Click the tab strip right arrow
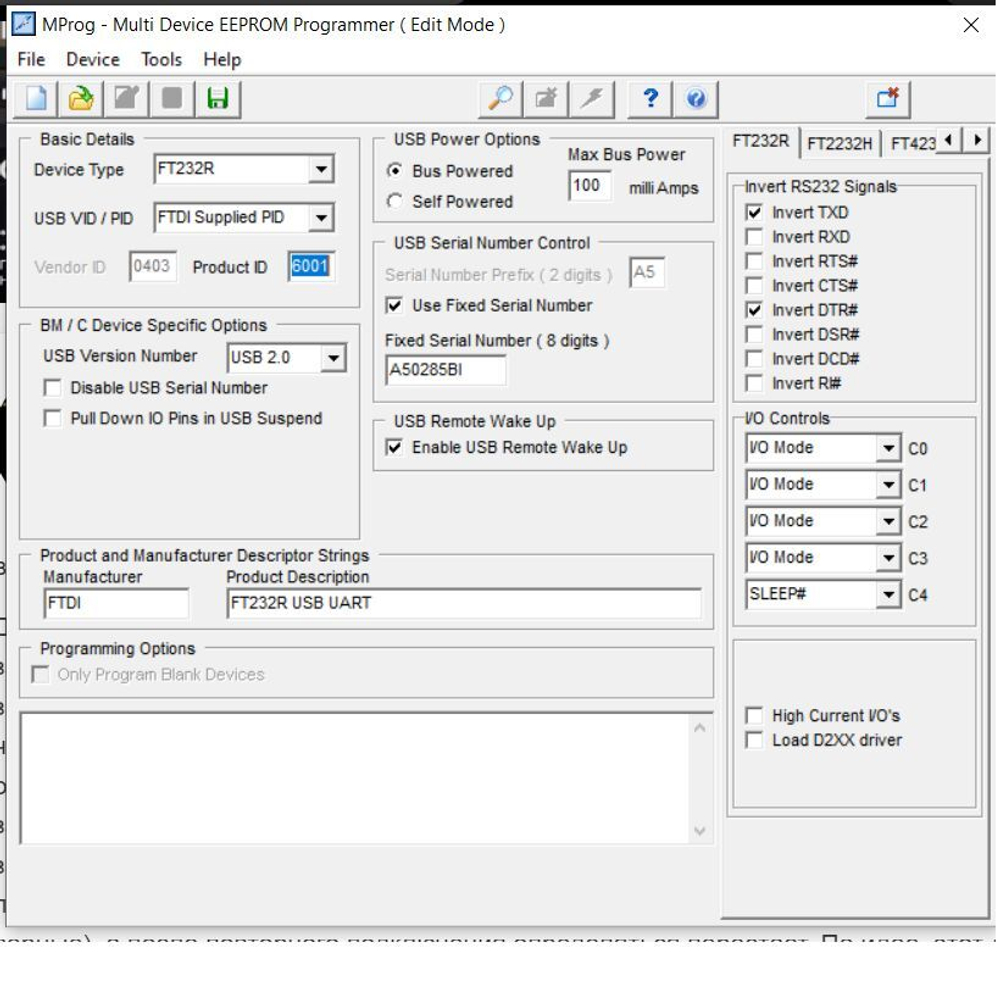The height and width of the screenshot is (1000, 1000). (x=977, y=140)
